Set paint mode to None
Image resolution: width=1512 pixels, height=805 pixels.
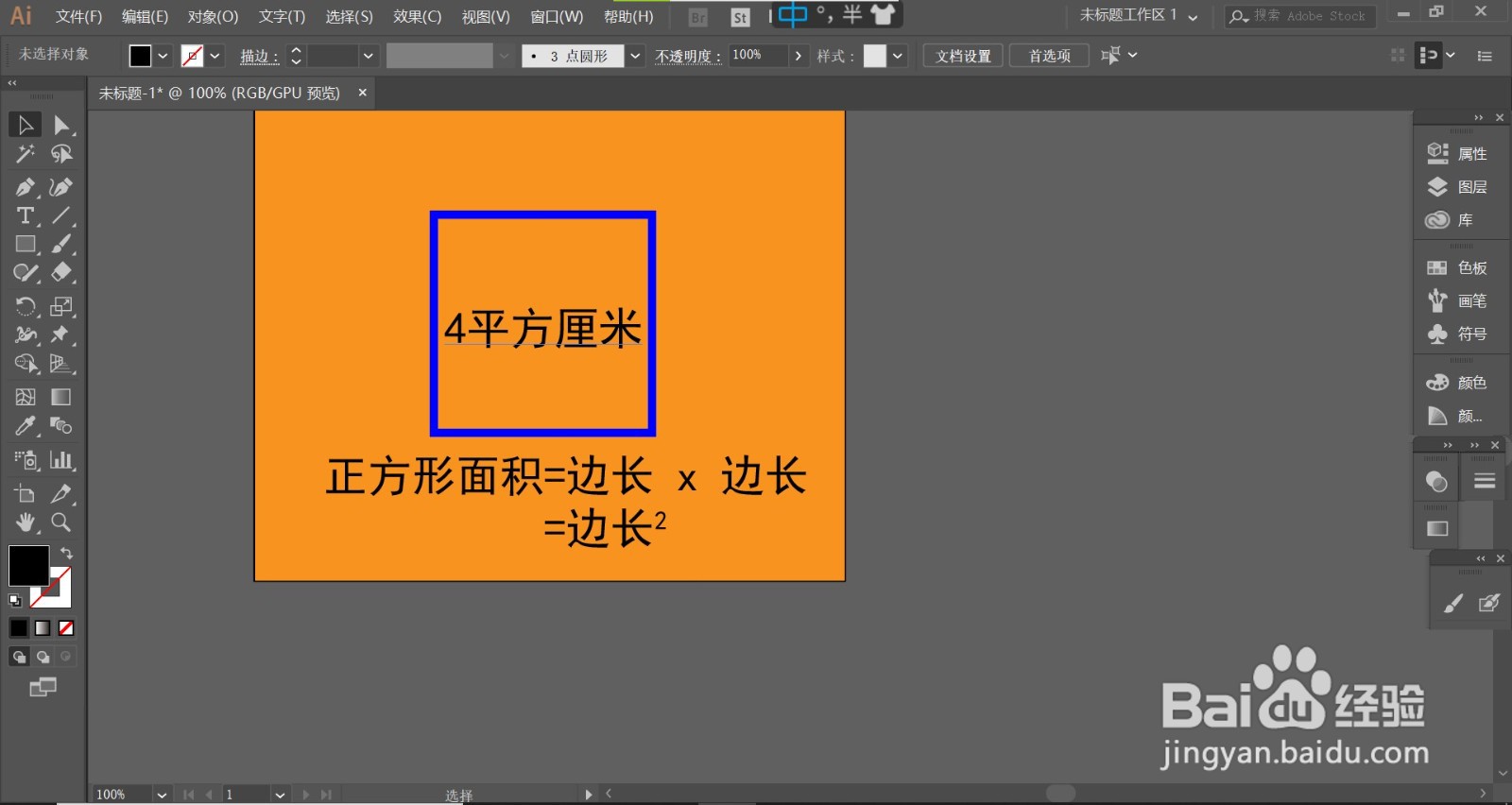66,627
